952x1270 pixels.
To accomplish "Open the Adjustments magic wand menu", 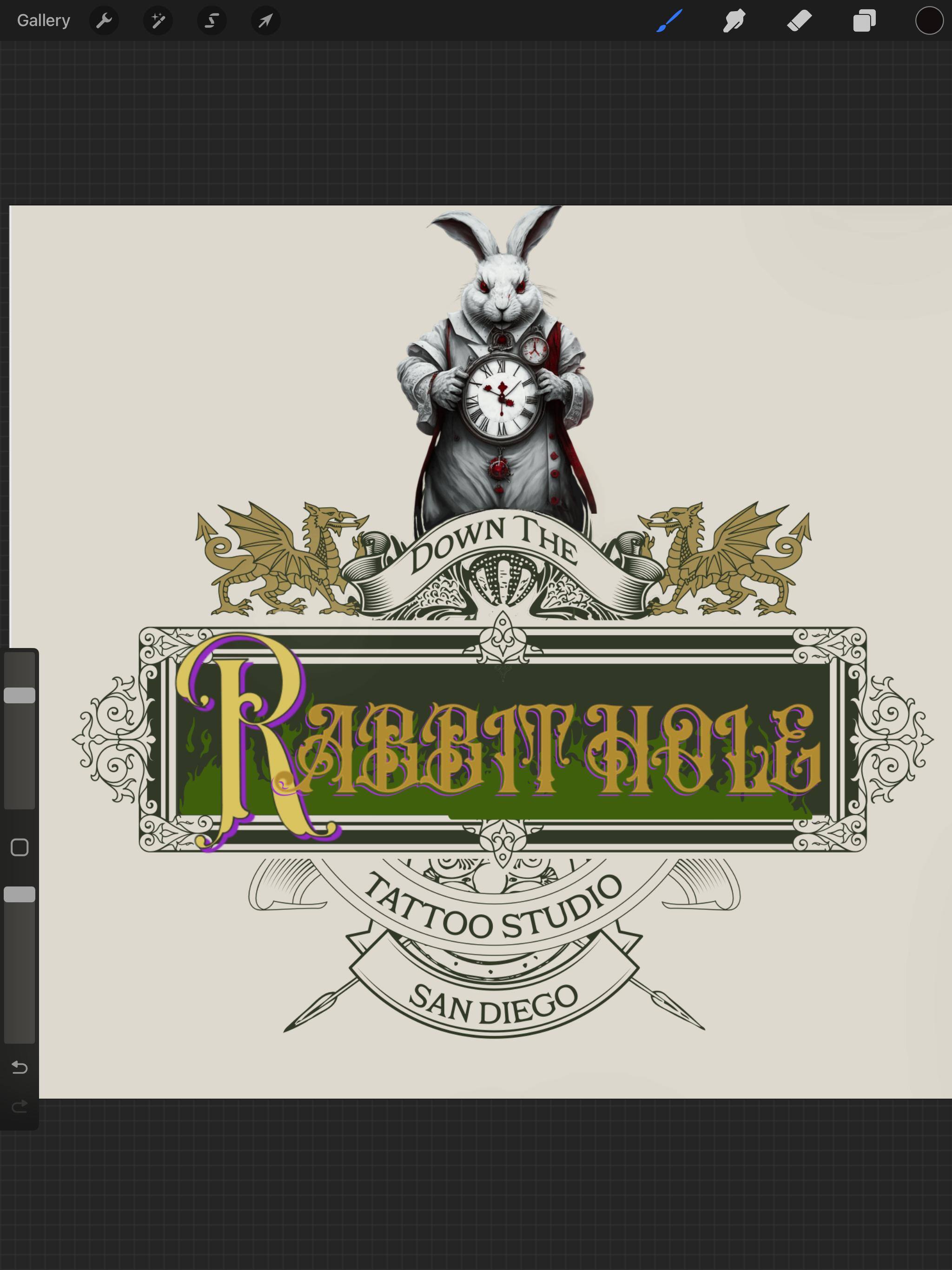I will (x=158, y=20).
